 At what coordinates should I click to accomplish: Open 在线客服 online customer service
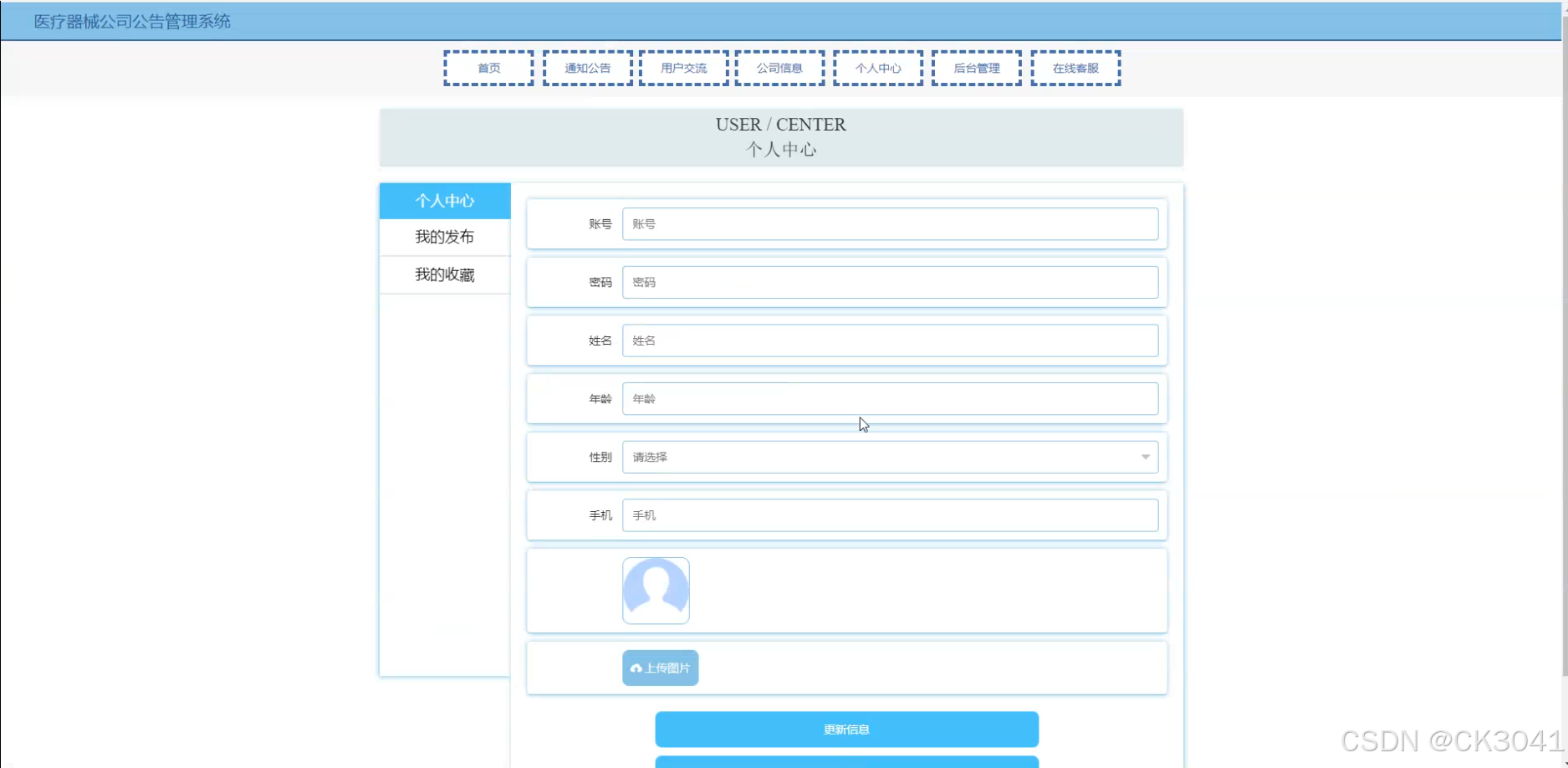point(1075,68)
